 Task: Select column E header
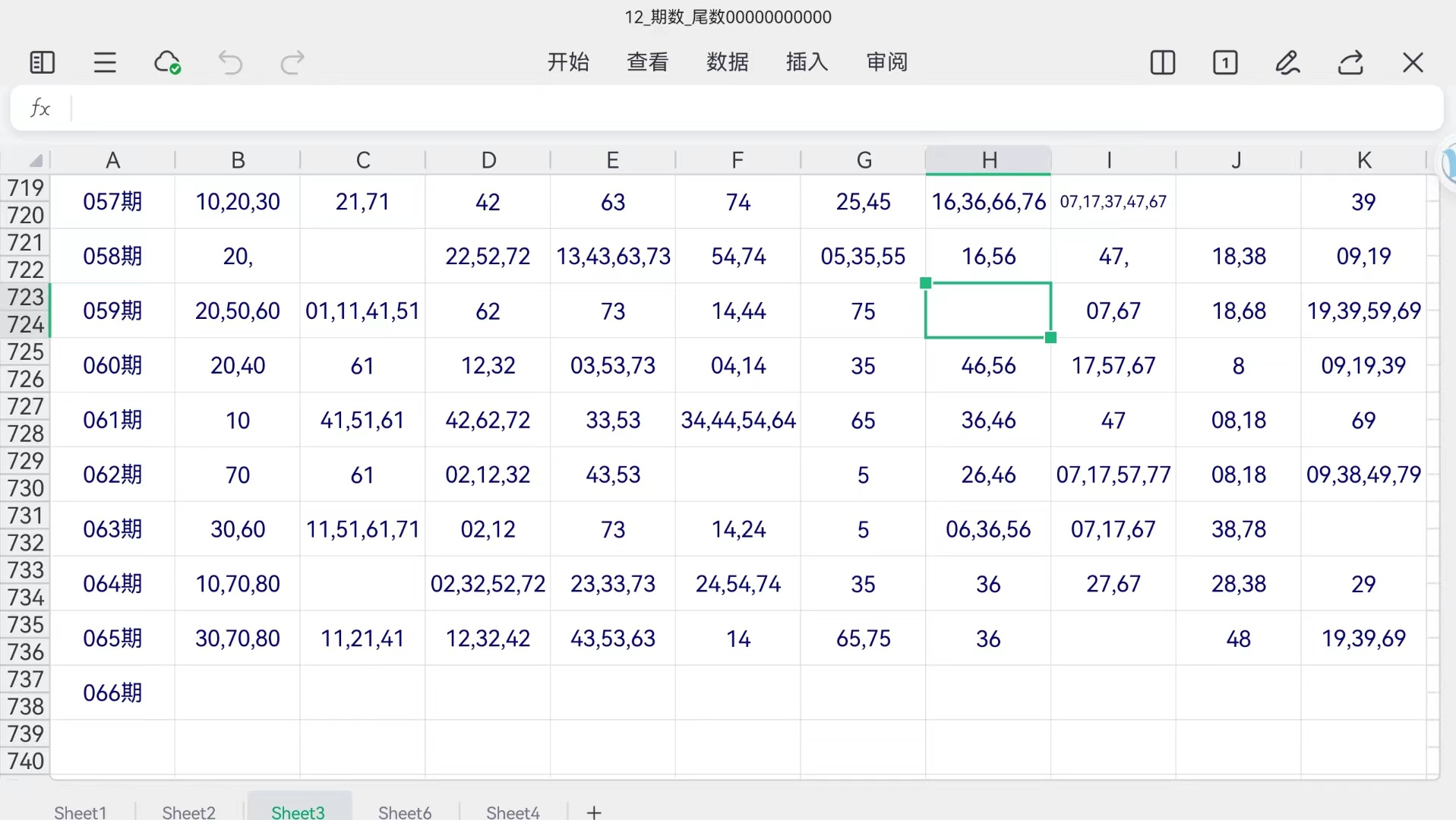[613, 160]
